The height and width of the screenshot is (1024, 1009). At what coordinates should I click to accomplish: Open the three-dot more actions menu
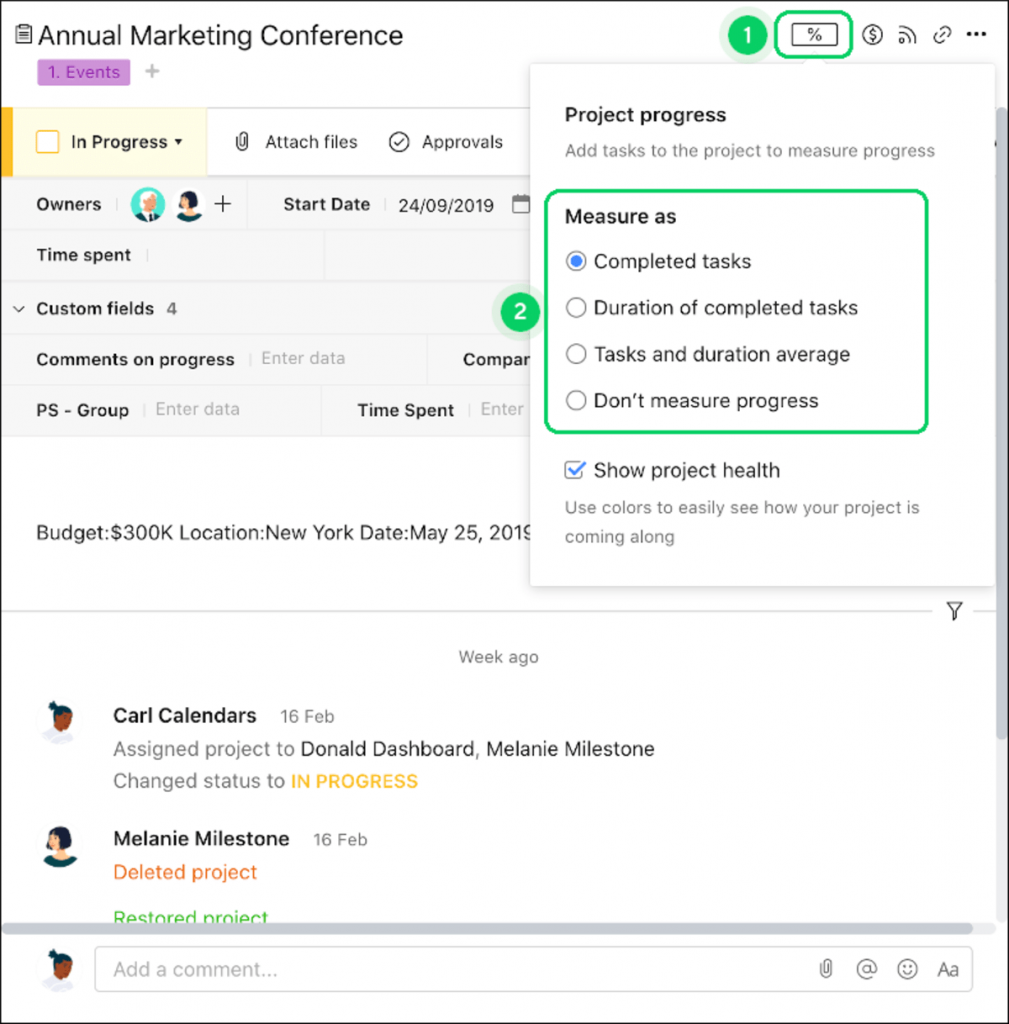click(x=975, y=34)
